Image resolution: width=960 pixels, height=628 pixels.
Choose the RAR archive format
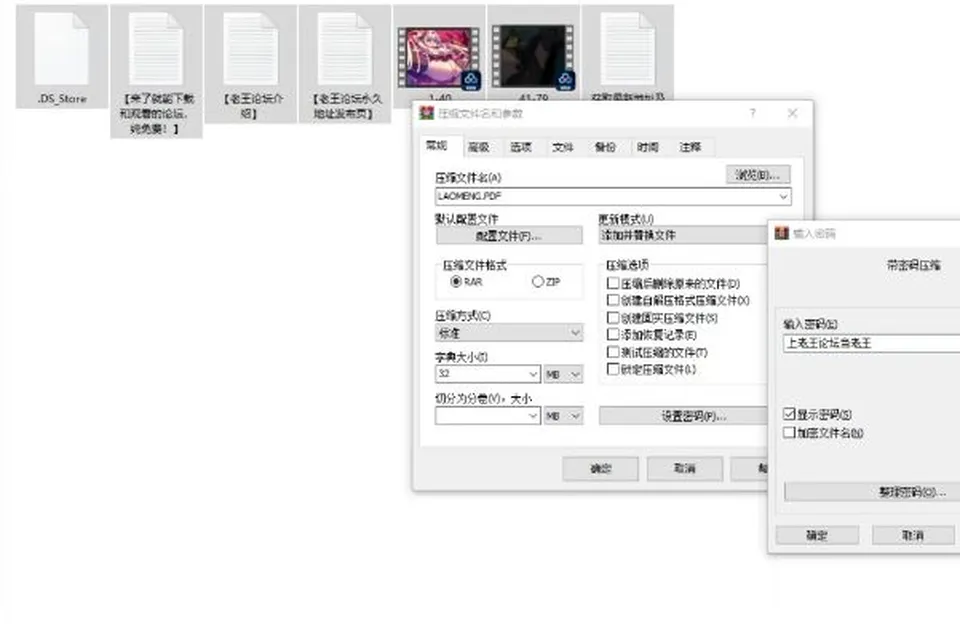point(456,282)
